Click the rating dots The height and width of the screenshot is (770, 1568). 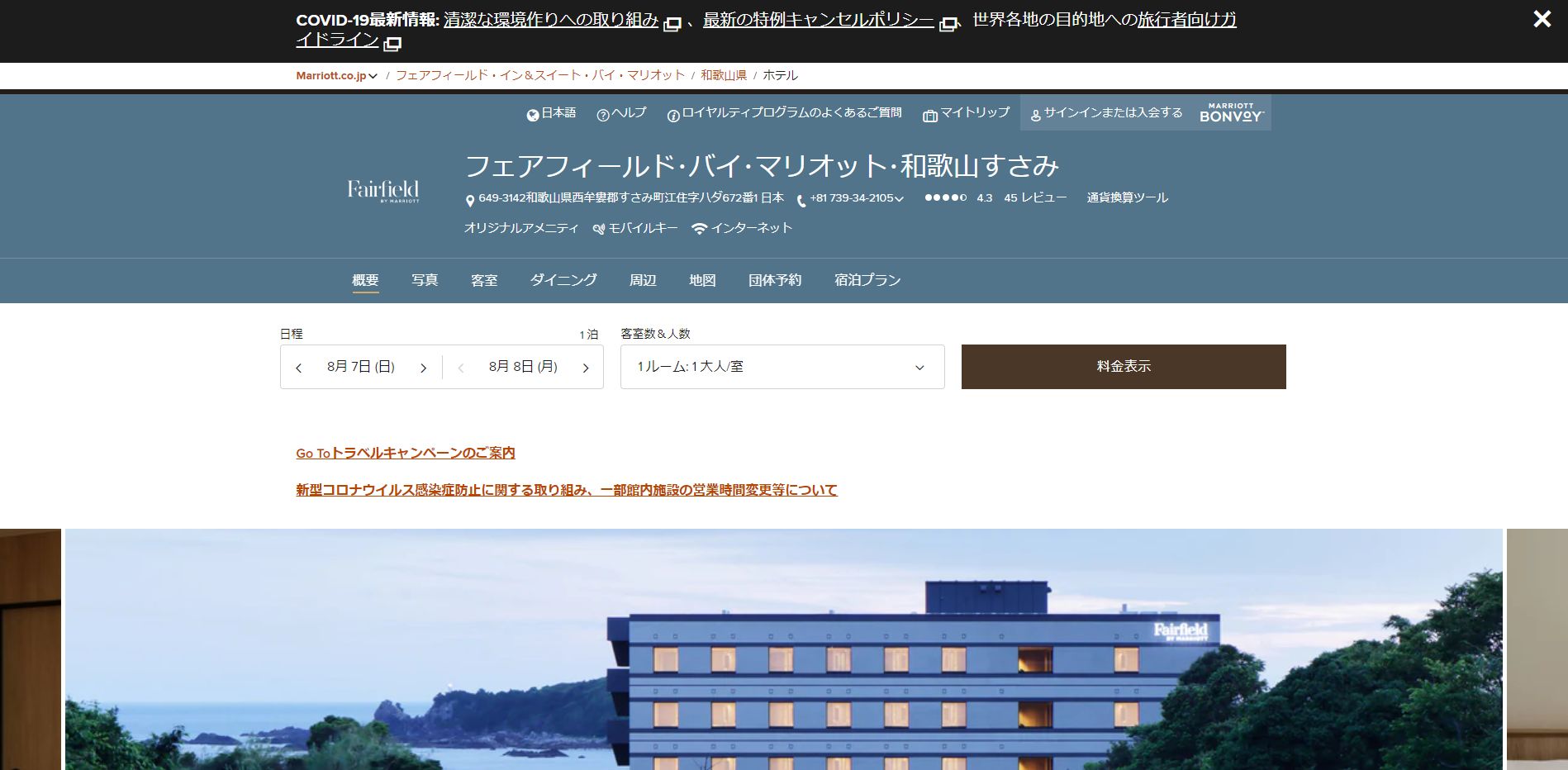pos(945,198)
